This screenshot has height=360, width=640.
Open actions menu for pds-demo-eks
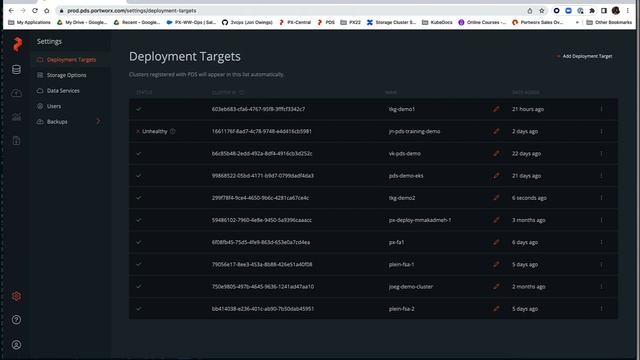click(601, 176)
